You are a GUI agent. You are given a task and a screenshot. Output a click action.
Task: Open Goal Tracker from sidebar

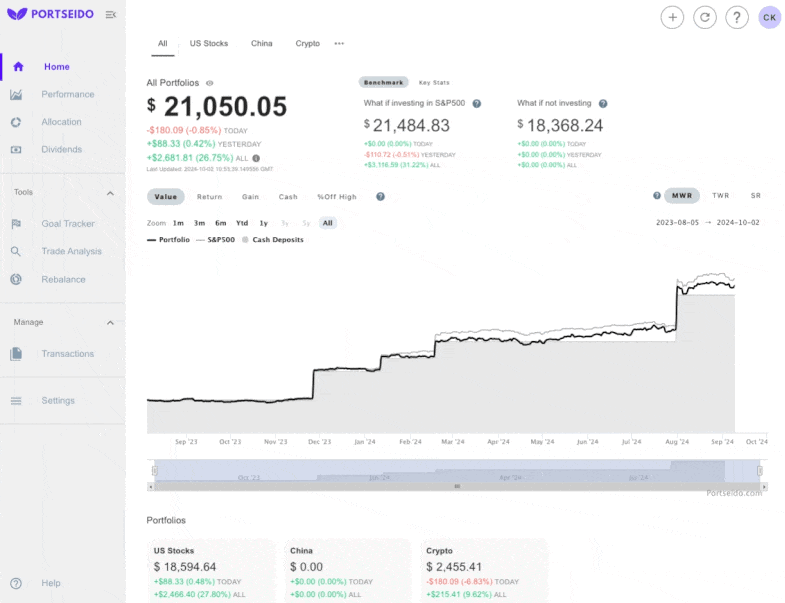click(67, 224)
